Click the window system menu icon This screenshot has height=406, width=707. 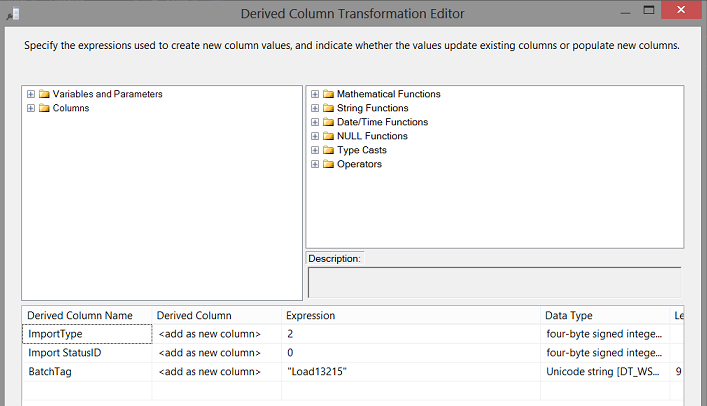point(13,14)
